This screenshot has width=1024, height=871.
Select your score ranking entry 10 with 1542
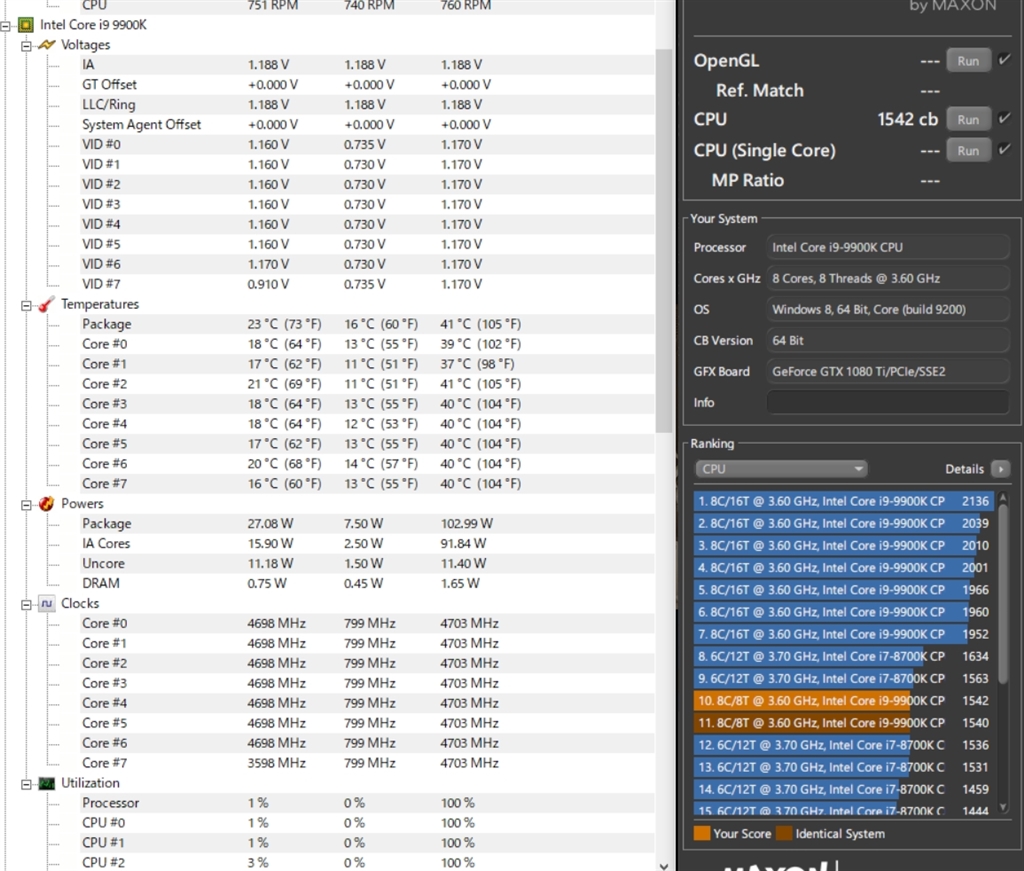[844, 701]
